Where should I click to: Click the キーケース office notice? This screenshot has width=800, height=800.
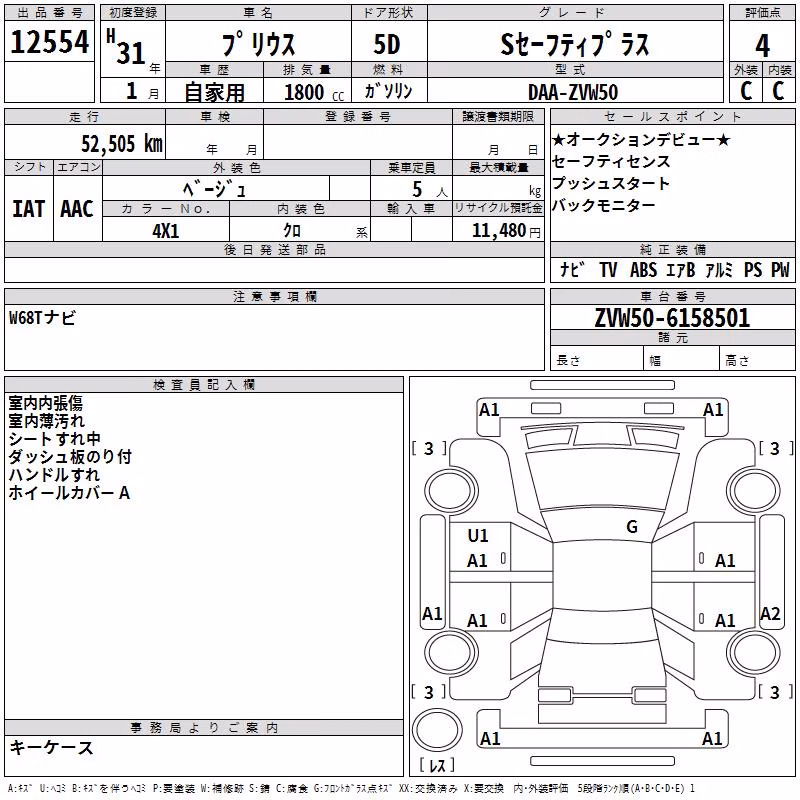pos(52,747)
